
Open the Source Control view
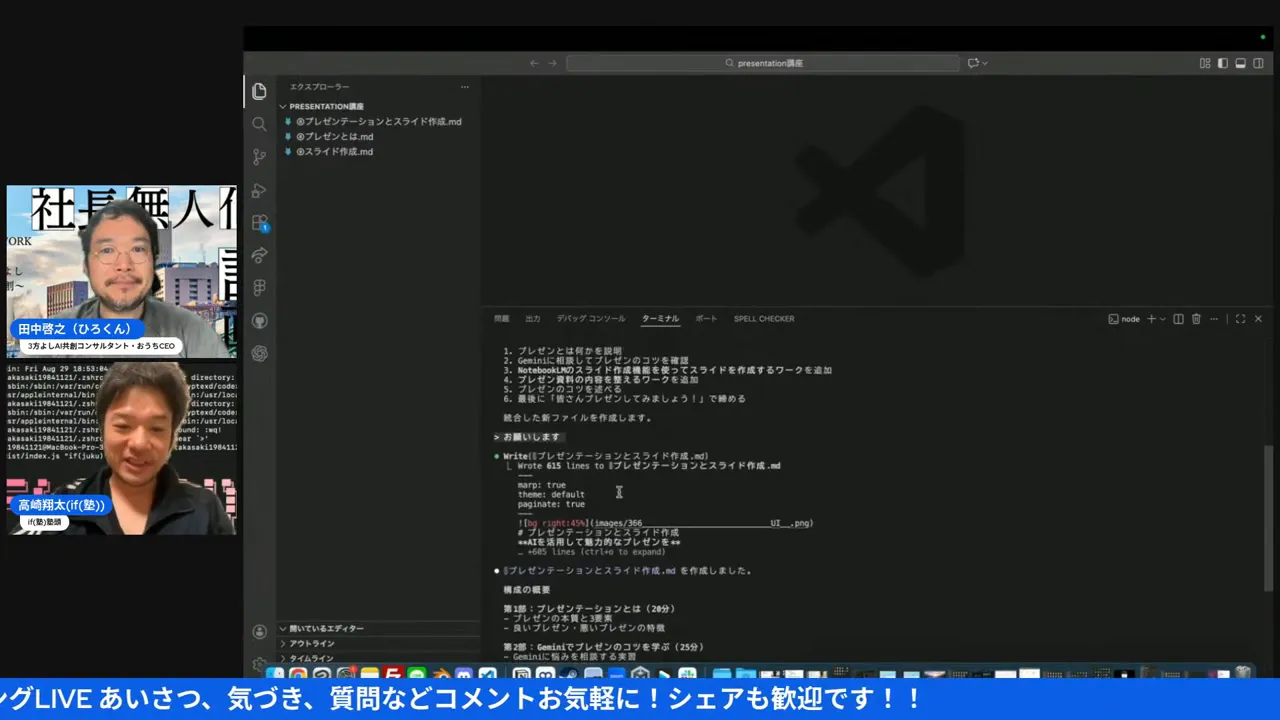(x=259, y=156)
